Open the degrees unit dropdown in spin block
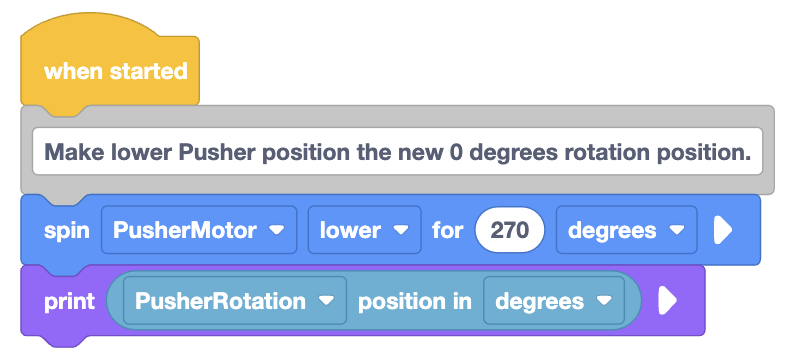The height and width of the screenshot is (364, 790). click(x=626, y=230)
